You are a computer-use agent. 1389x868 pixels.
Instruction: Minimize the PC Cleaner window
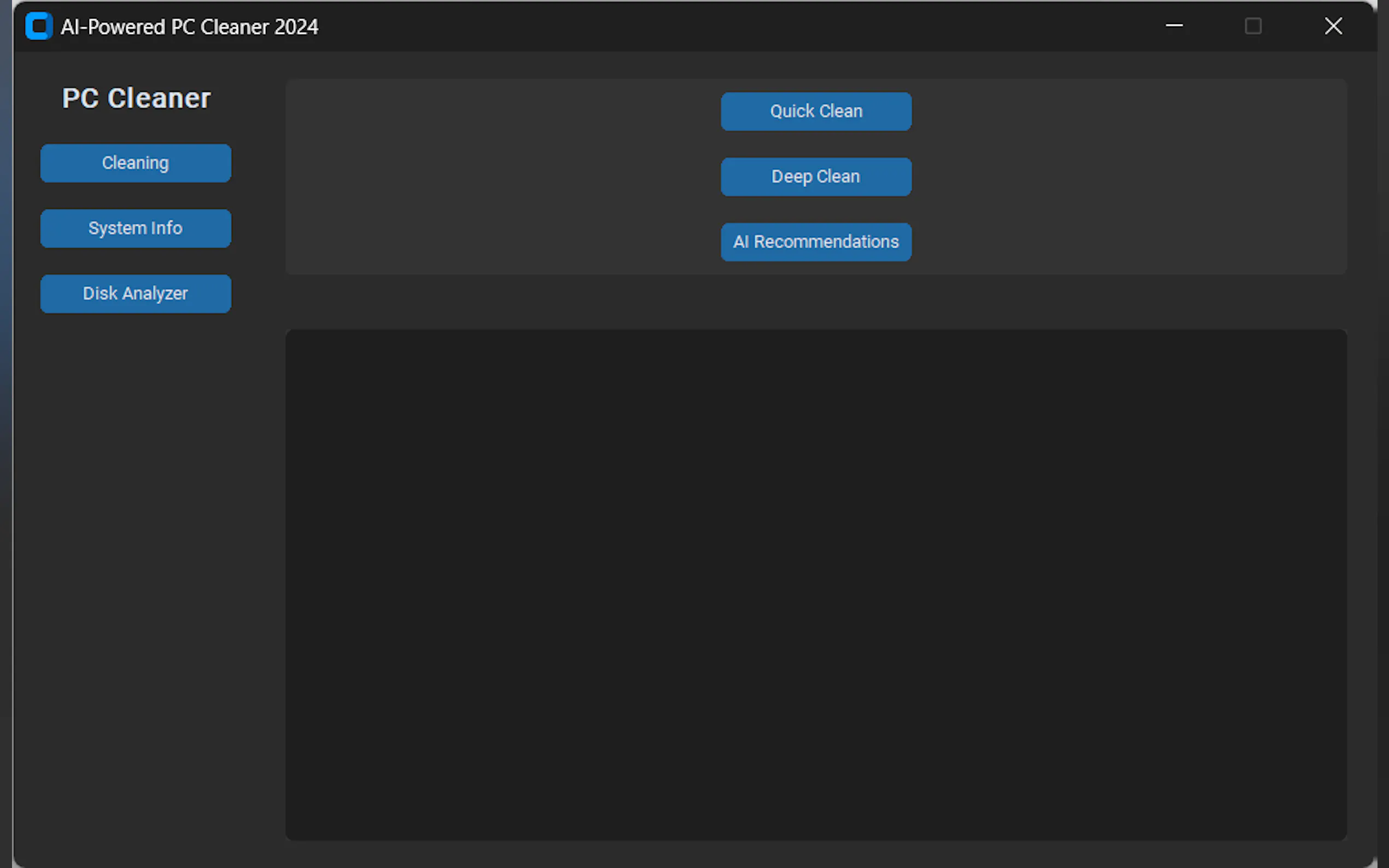coord(1174,26)
